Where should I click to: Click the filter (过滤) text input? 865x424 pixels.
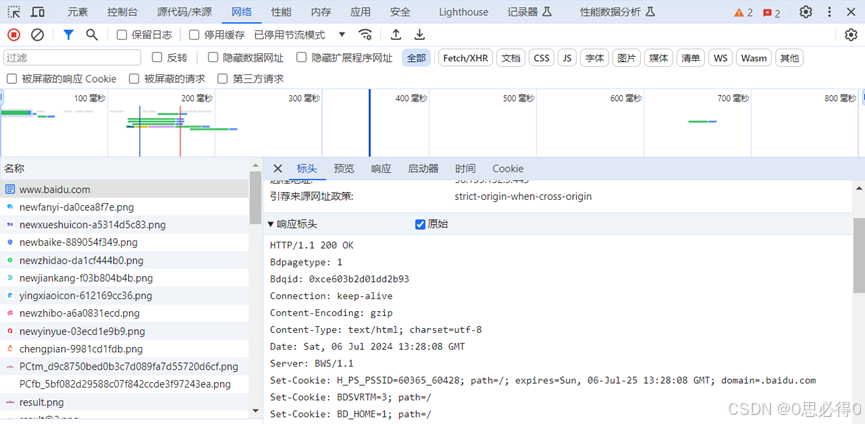click(72, 57)
